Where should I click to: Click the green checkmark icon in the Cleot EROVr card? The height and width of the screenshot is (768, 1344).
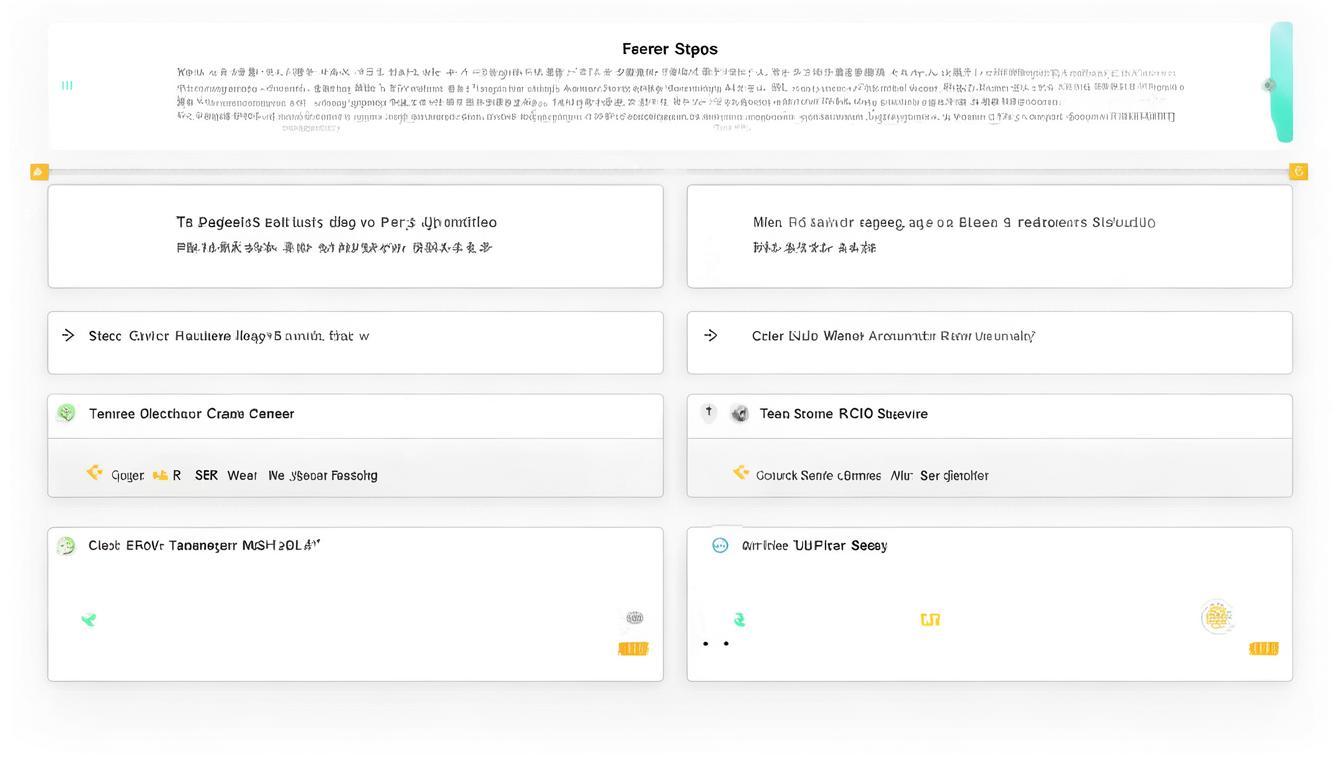pos(89,619)
